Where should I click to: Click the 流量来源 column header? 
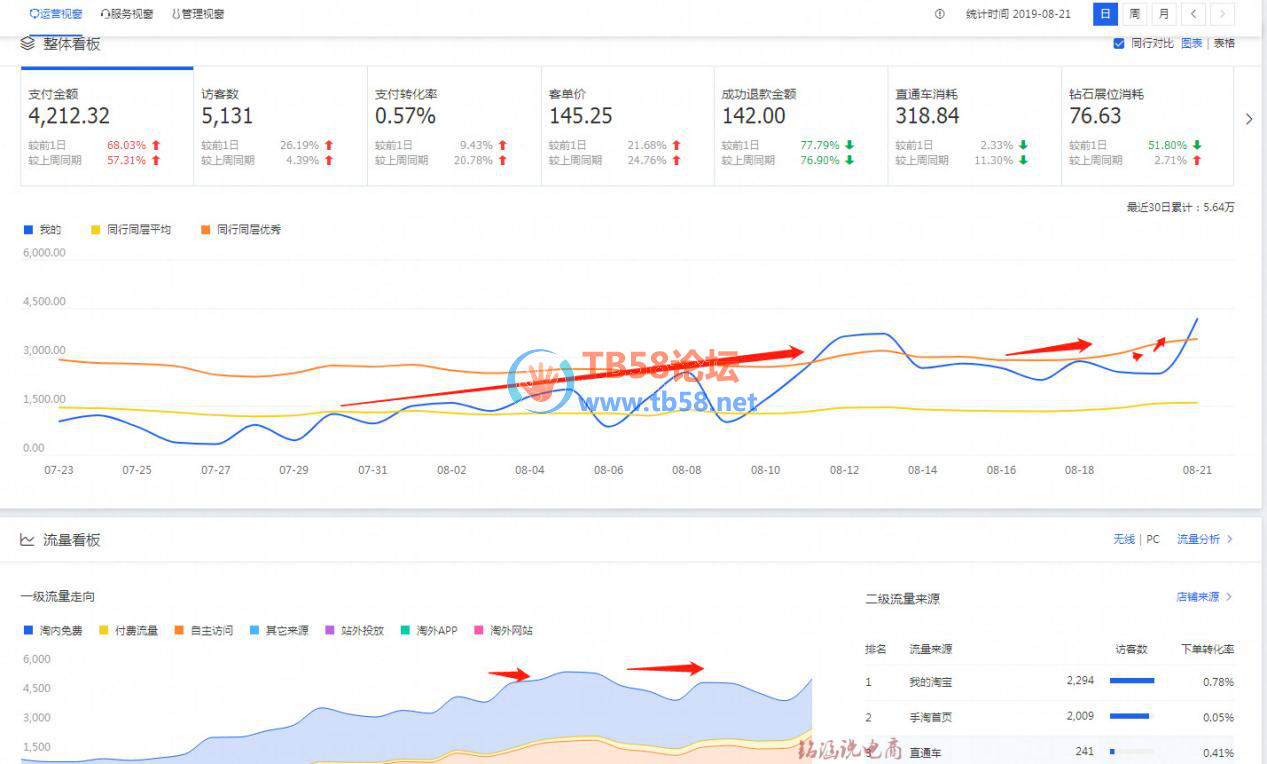[930, 649]
